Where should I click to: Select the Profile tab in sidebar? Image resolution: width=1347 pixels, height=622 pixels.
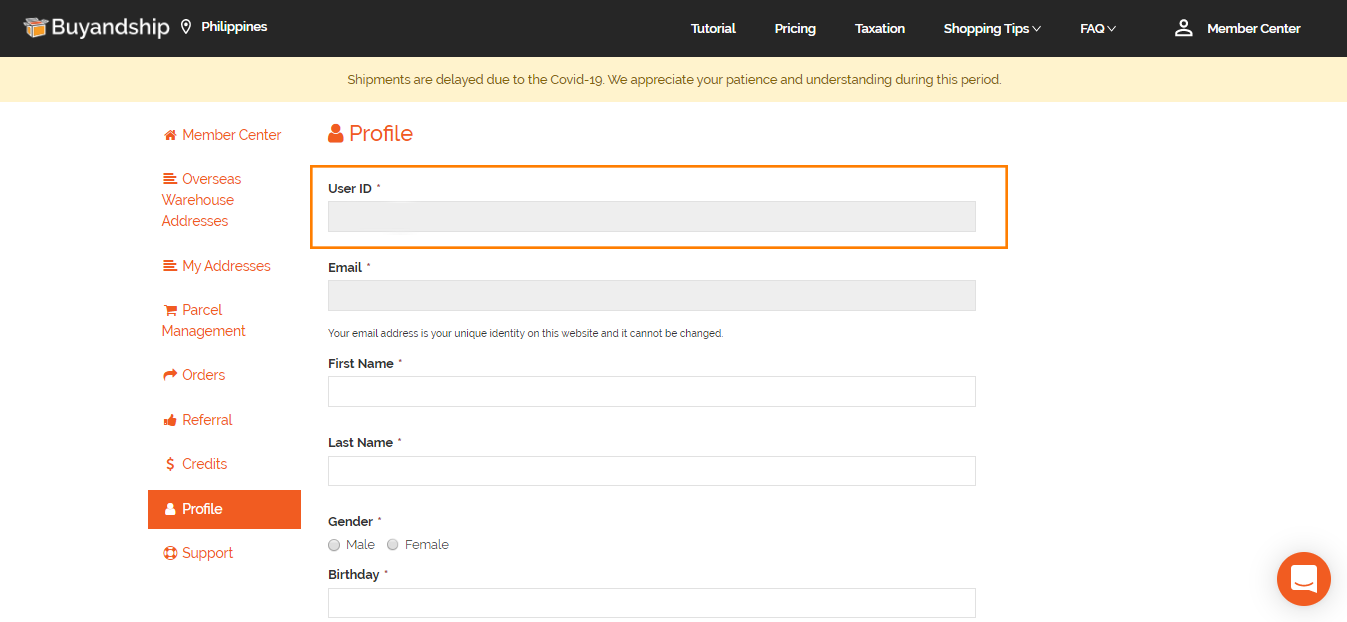tap(224, 509)
